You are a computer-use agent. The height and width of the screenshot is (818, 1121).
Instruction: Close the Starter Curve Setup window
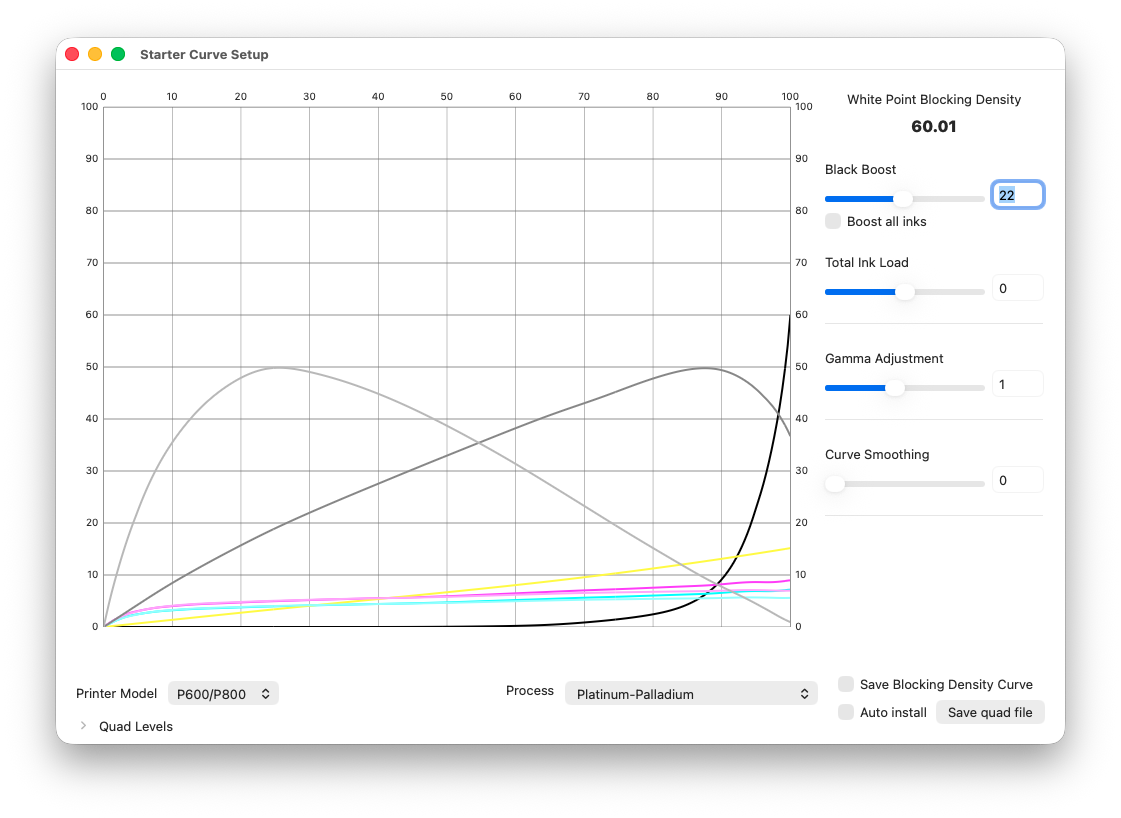72,54
